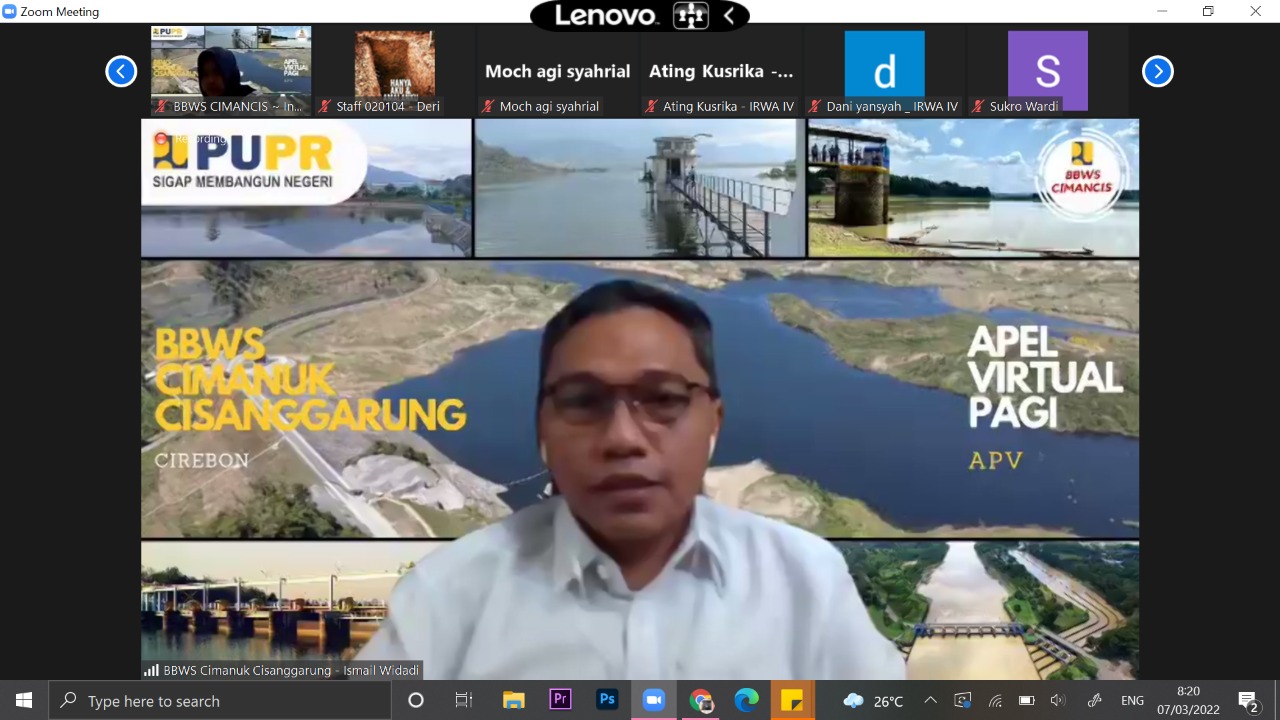Show next participants with the right arrow
The height and width of the screenshot is (720, 1280).
pyautogui.click(x=1158, y=71)
